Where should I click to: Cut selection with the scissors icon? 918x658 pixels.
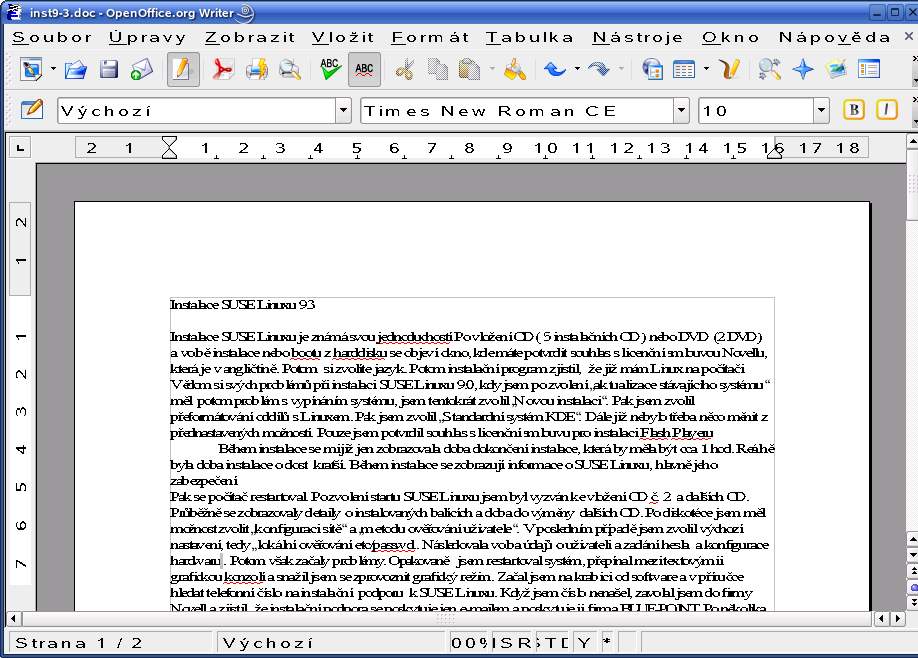[x=405, y=69]
